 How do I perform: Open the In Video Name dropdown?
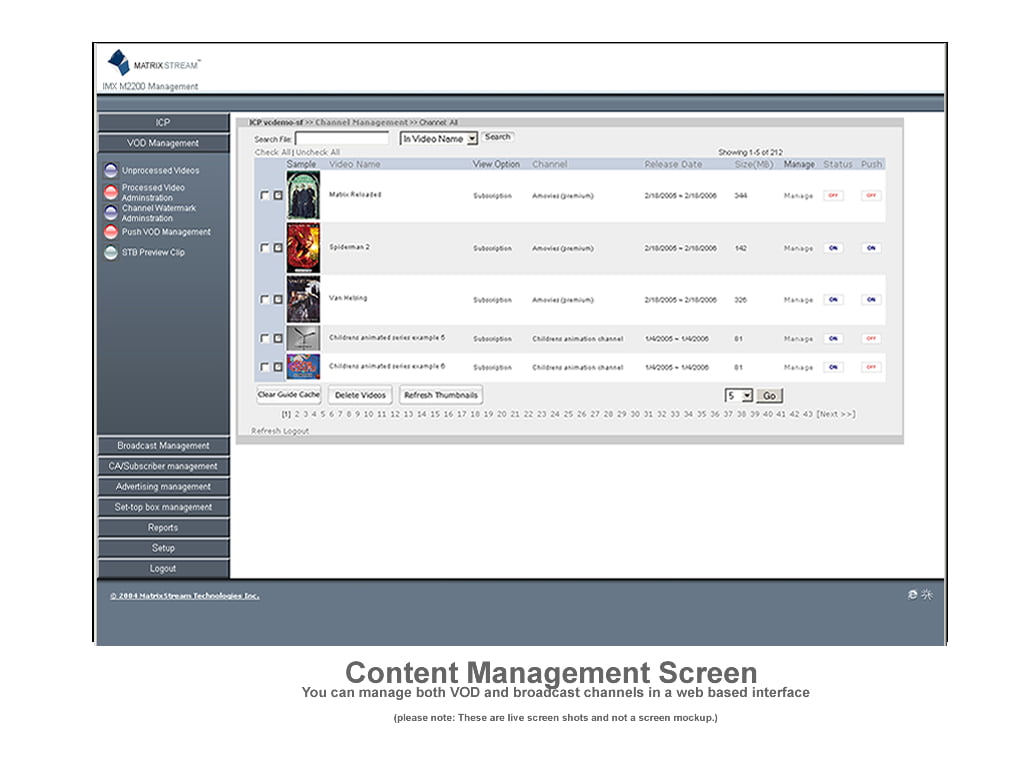click(439, 138)
